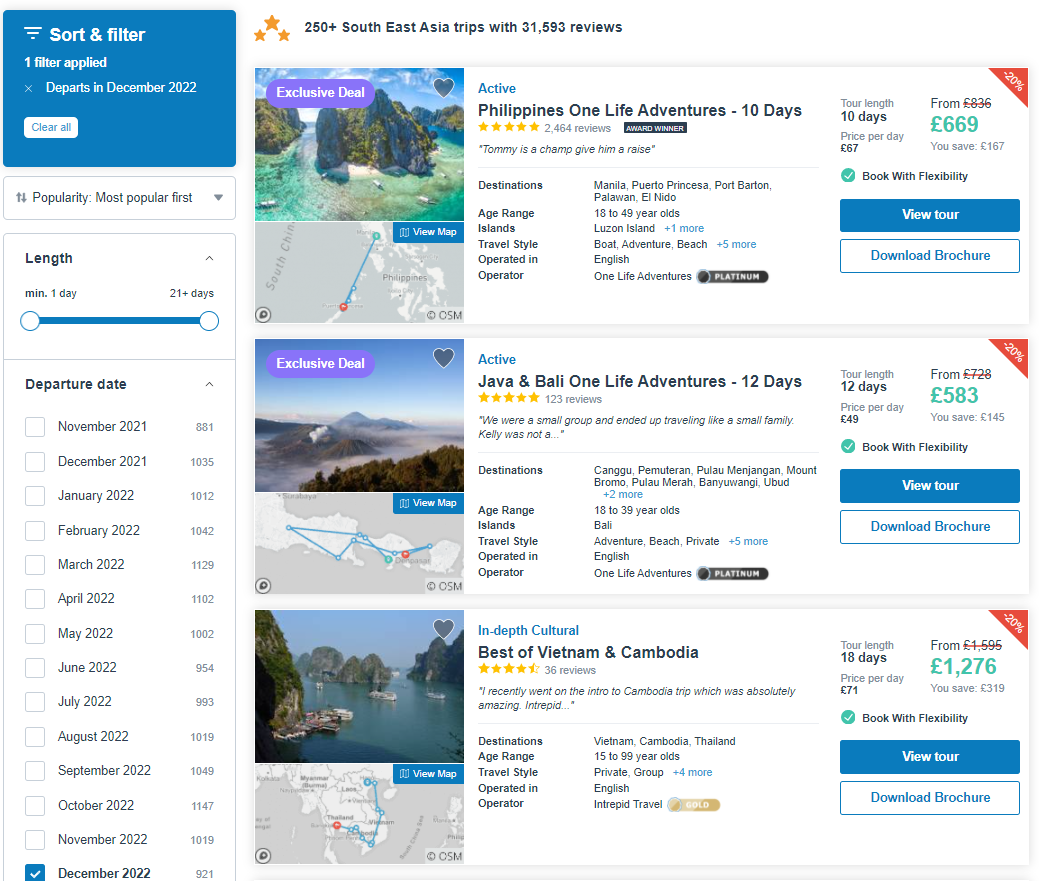Expand +2 more destinations on Java & Bali tour
1039x881 pixels.
(623, 494)
